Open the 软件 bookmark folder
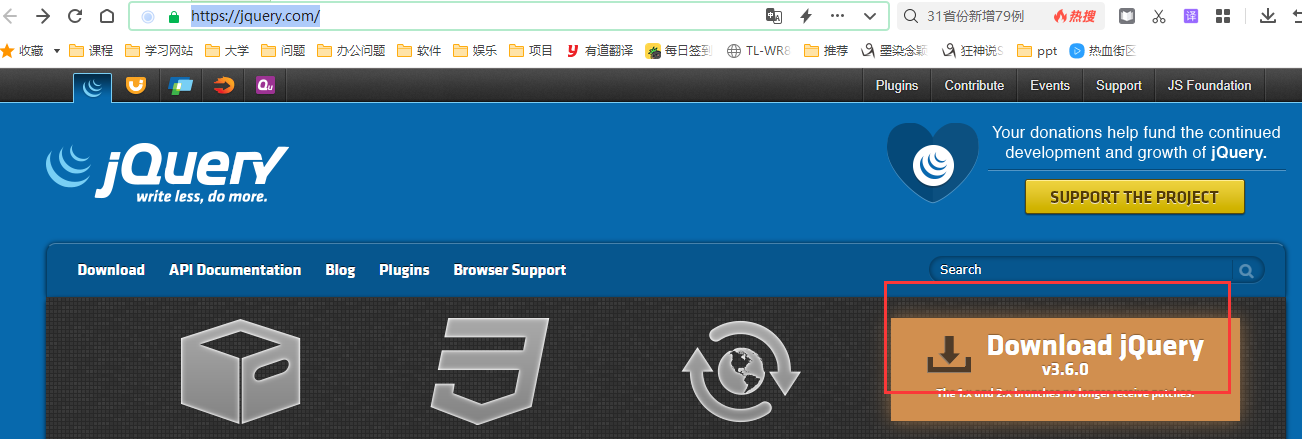The image size is (1302, 439). (419, 50)
